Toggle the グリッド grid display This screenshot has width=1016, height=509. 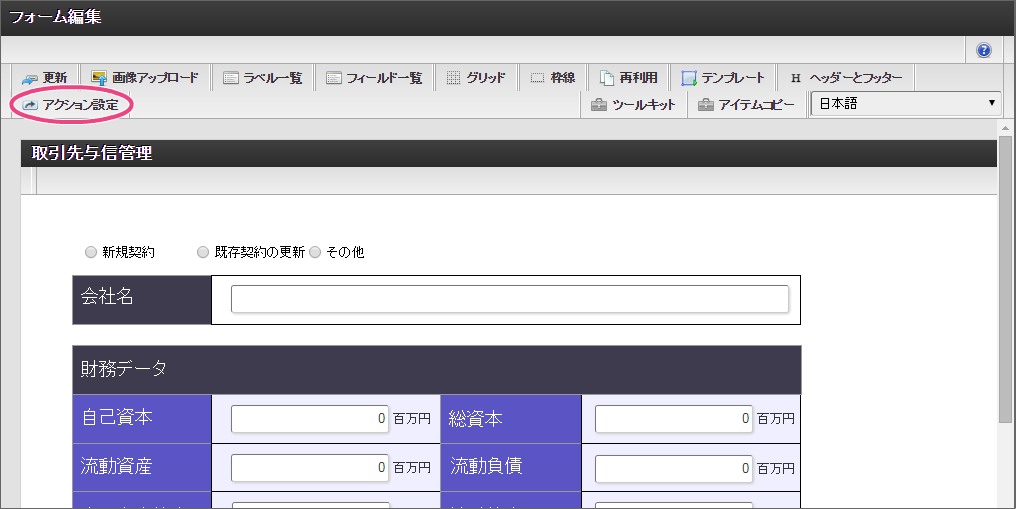click(475, 78)
